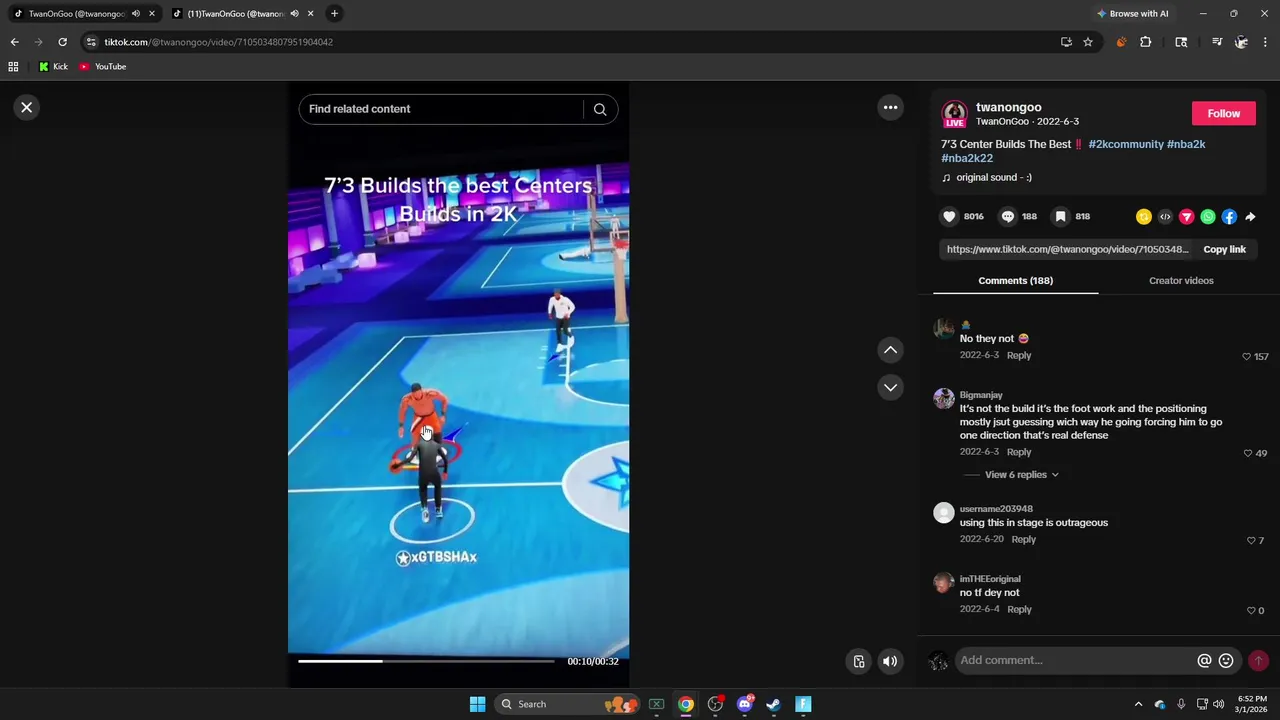Focus the Find related content search field
1280x720 pixels.
tap(440, 109)
